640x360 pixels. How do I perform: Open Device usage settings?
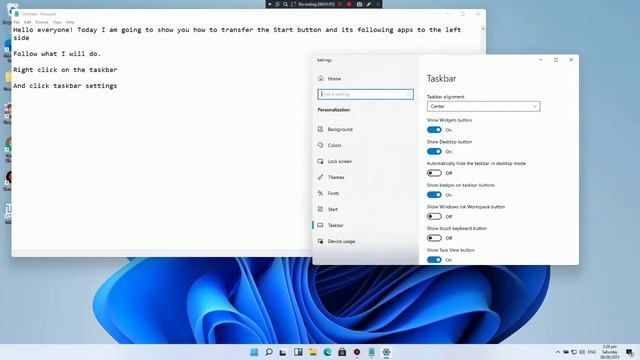(x=341, y=241)
